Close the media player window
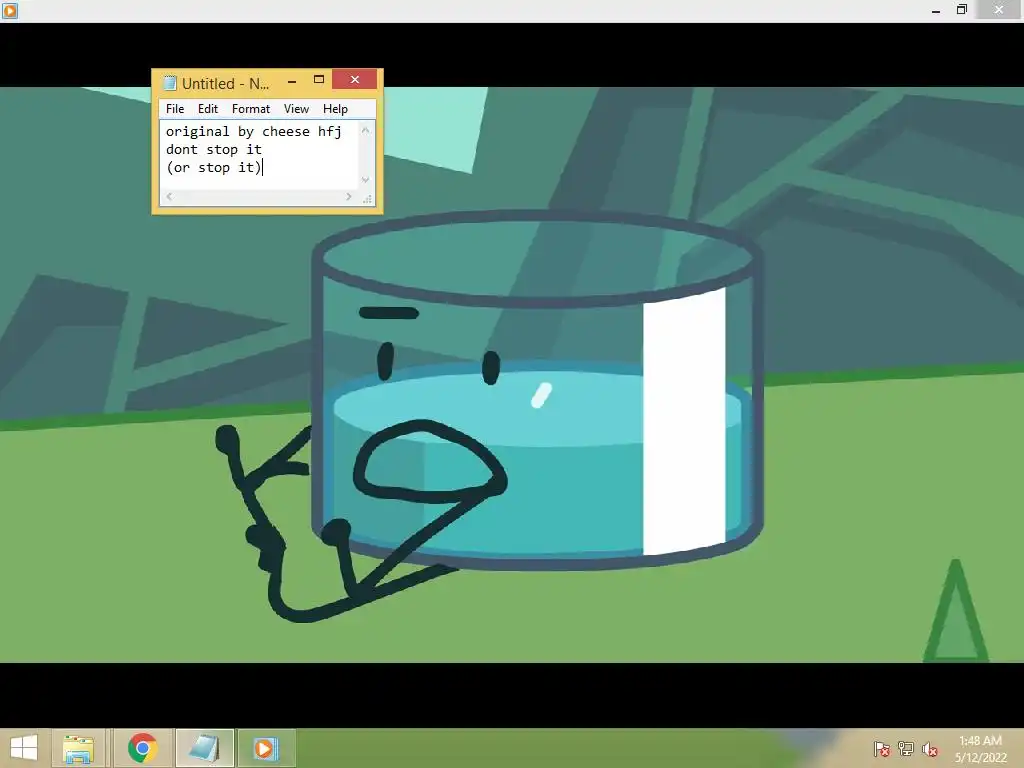The image size is (1024, 768). pos(999,10)
